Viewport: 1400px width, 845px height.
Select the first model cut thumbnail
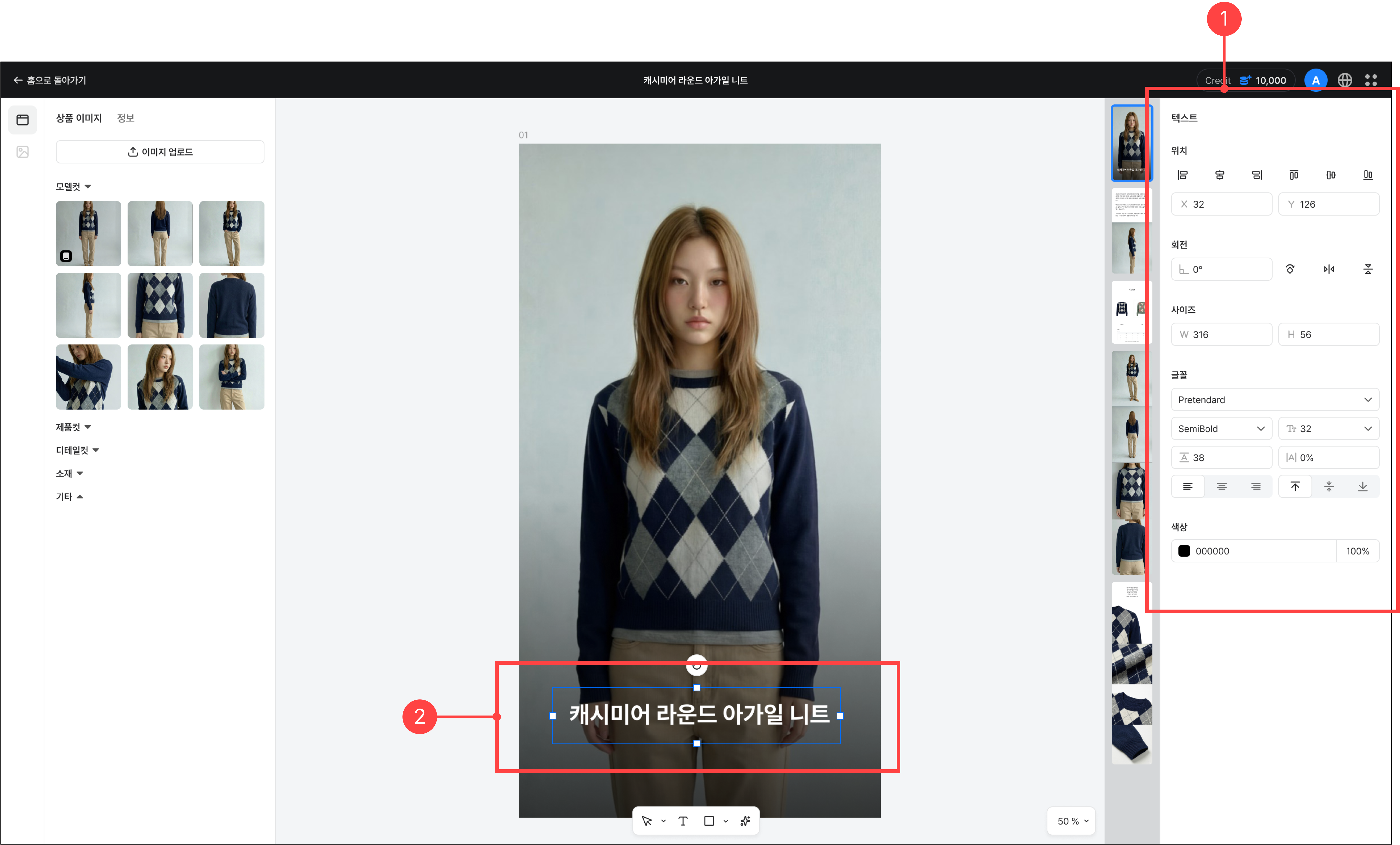89,234
